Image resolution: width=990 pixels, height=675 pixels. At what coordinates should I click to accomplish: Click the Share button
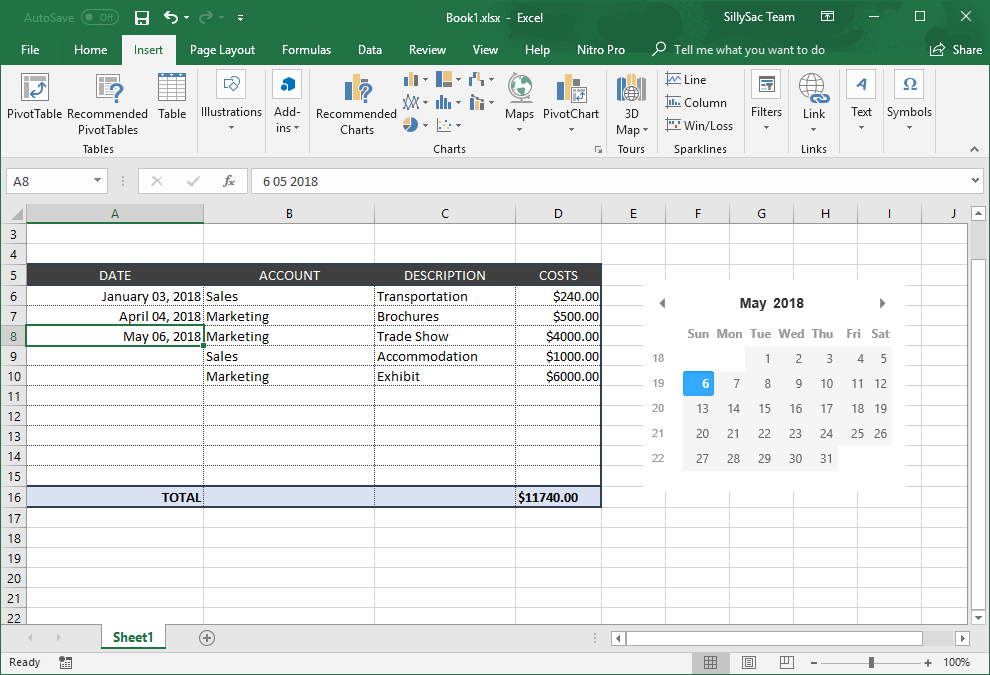click(956, 50)
